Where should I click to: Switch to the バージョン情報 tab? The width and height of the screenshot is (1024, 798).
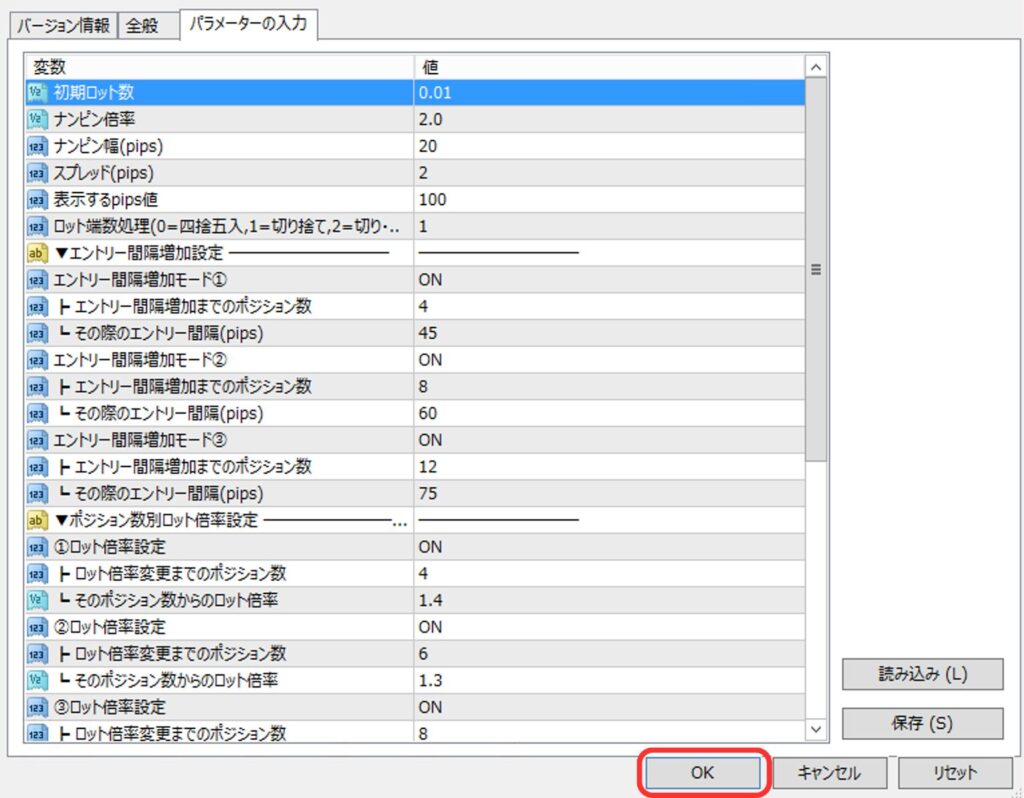62,26
